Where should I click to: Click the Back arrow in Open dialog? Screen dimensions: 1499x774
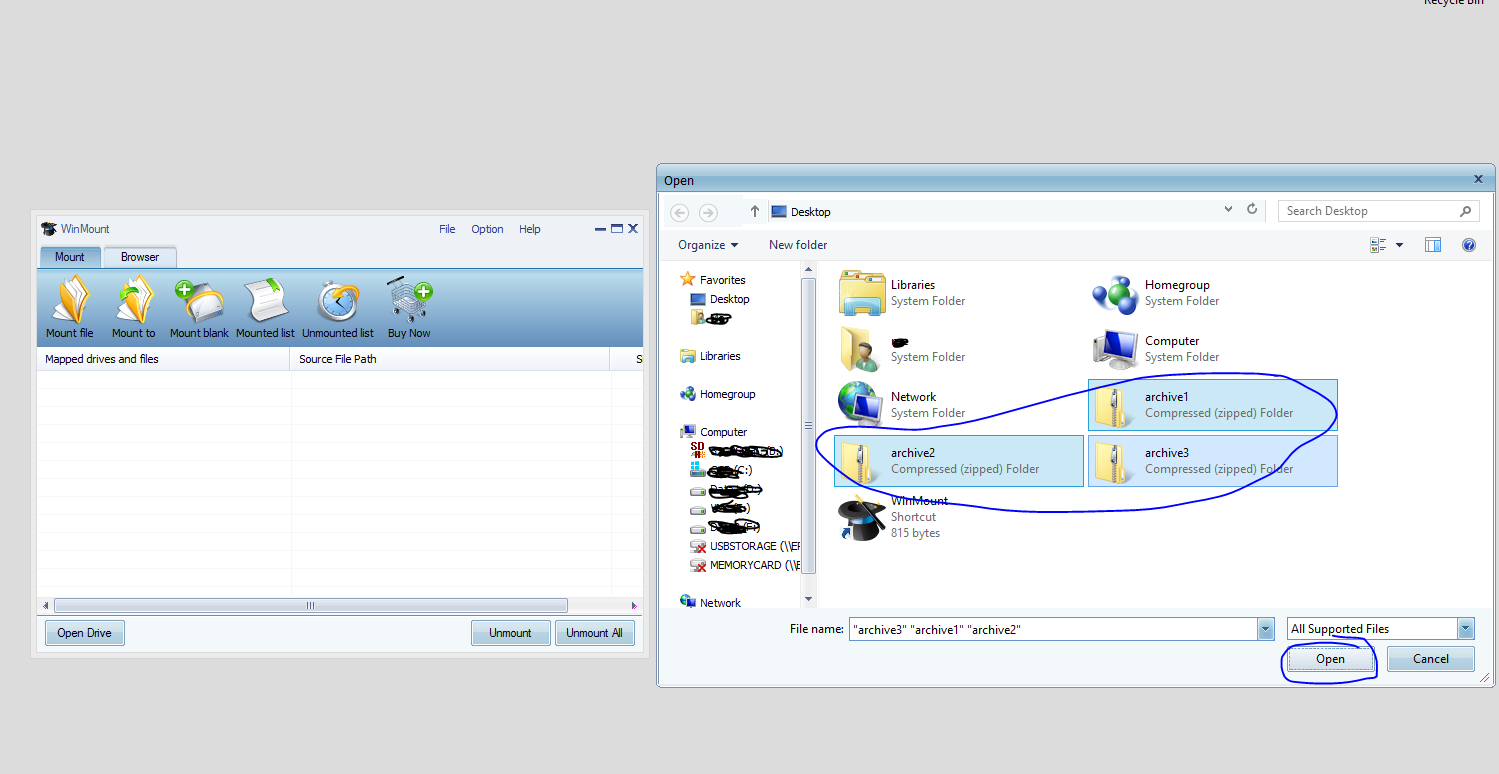coord(680,212)
